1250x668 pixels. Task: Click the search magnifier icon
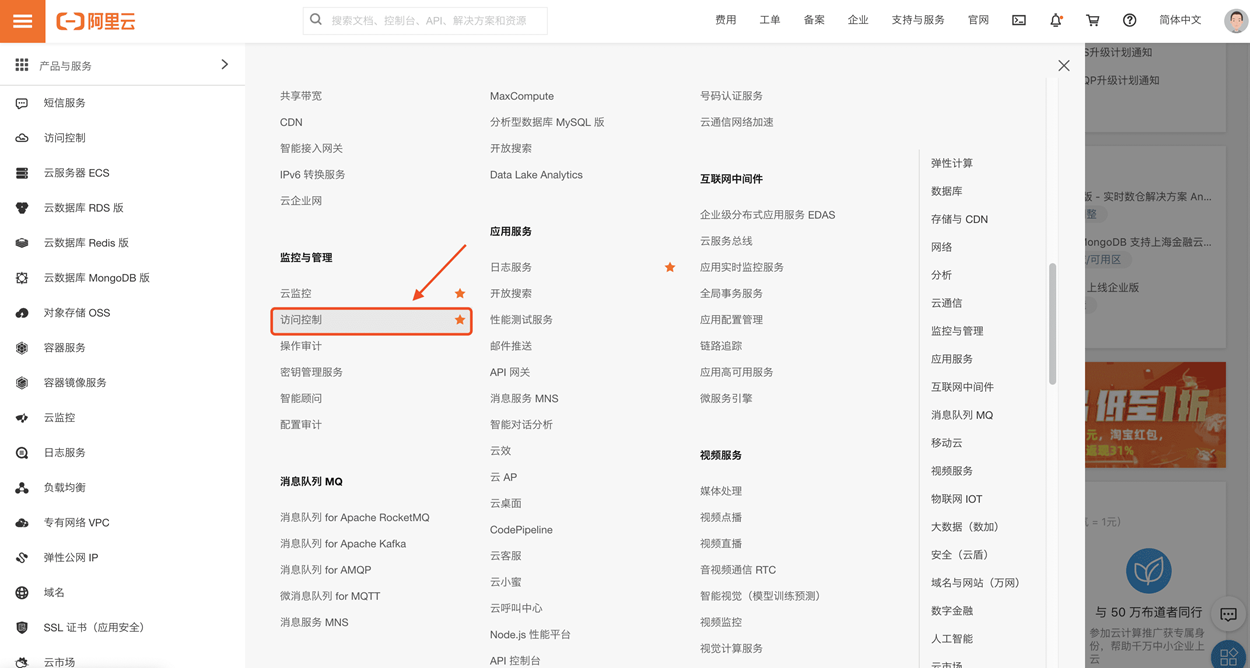click(x=316, y=20)
